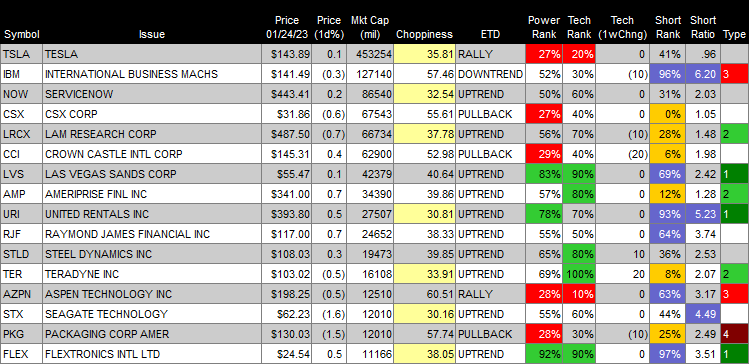Screen dimensions: 749x364
Task: Click LAM RESEARCH CORP issue name
Action: pos(100,134)
